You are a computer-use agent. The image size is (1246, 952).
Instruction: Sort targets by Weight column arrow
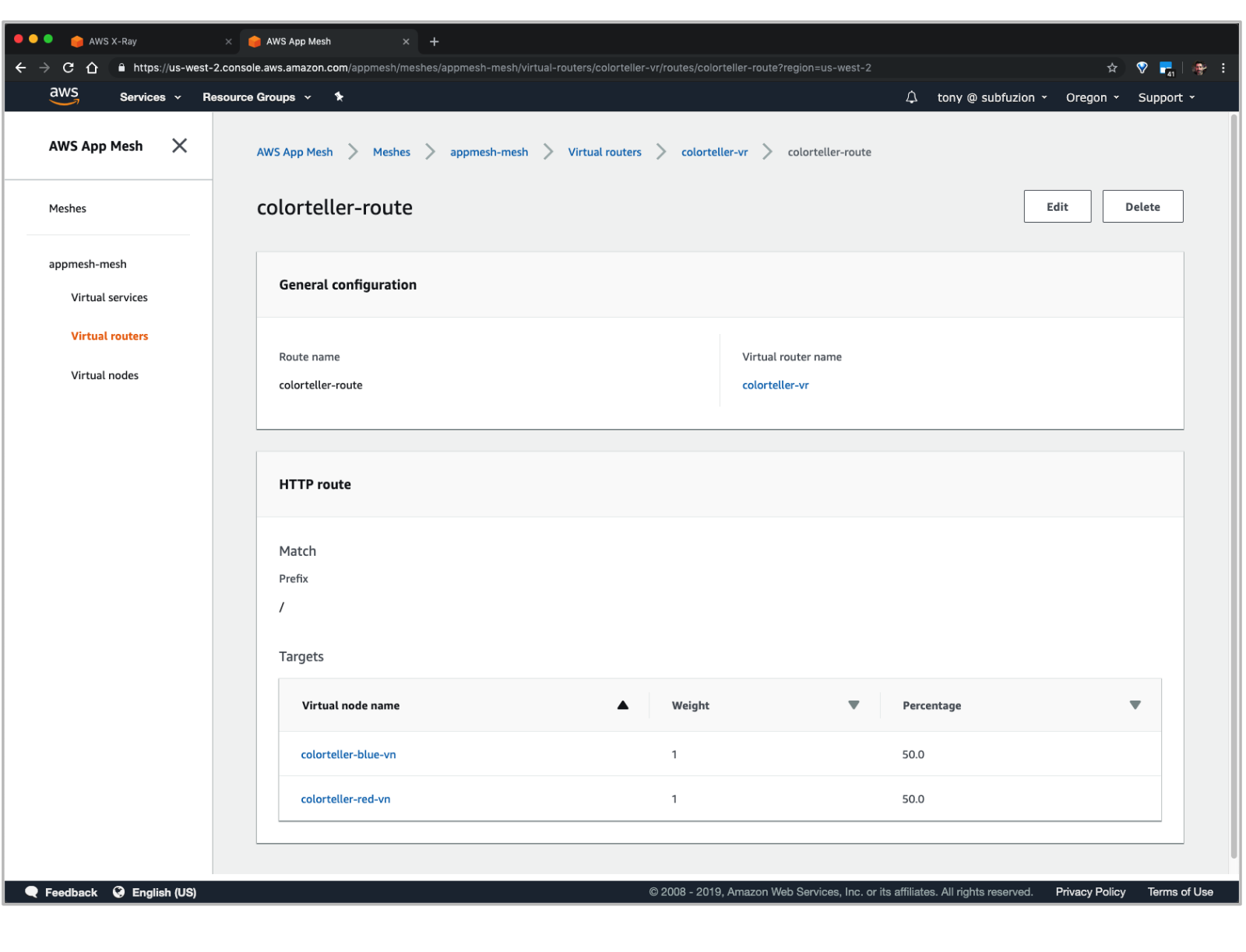coord(854,705)
